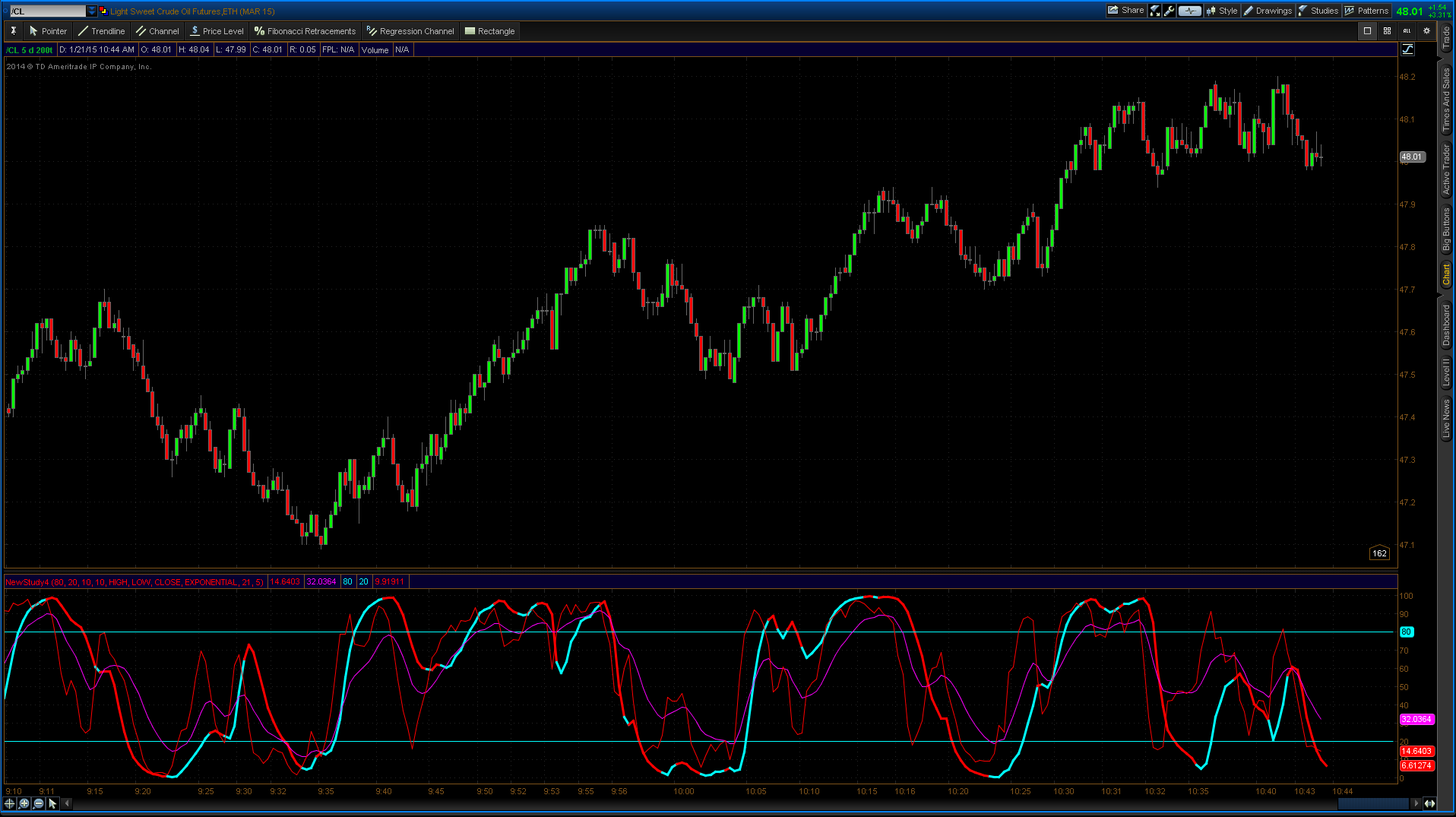The width and height of the screenshot is (1456, 817).
Task: Click the 162 bubble in chart corner
Action: [1379, 553]
